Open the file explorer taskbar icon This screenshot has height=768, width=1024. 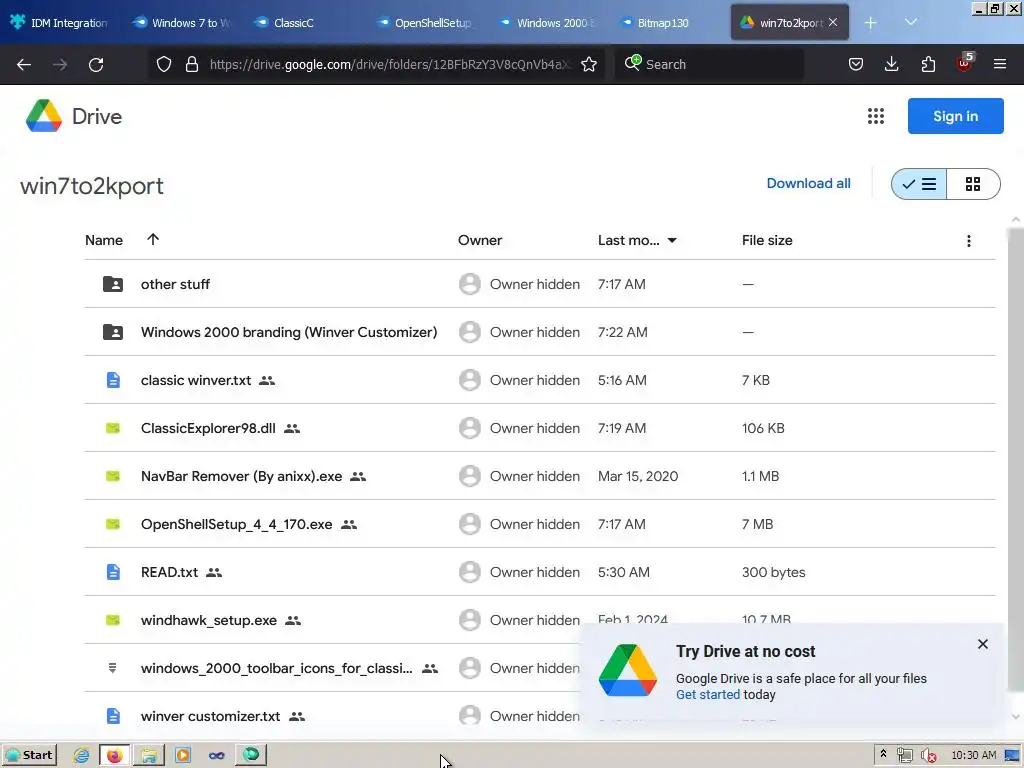[x=148, y=755]
